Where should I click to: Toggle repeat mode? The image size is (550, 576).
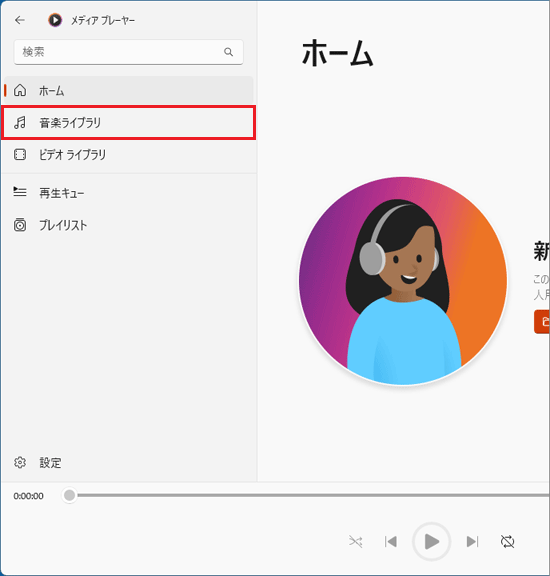pos(508,541)
